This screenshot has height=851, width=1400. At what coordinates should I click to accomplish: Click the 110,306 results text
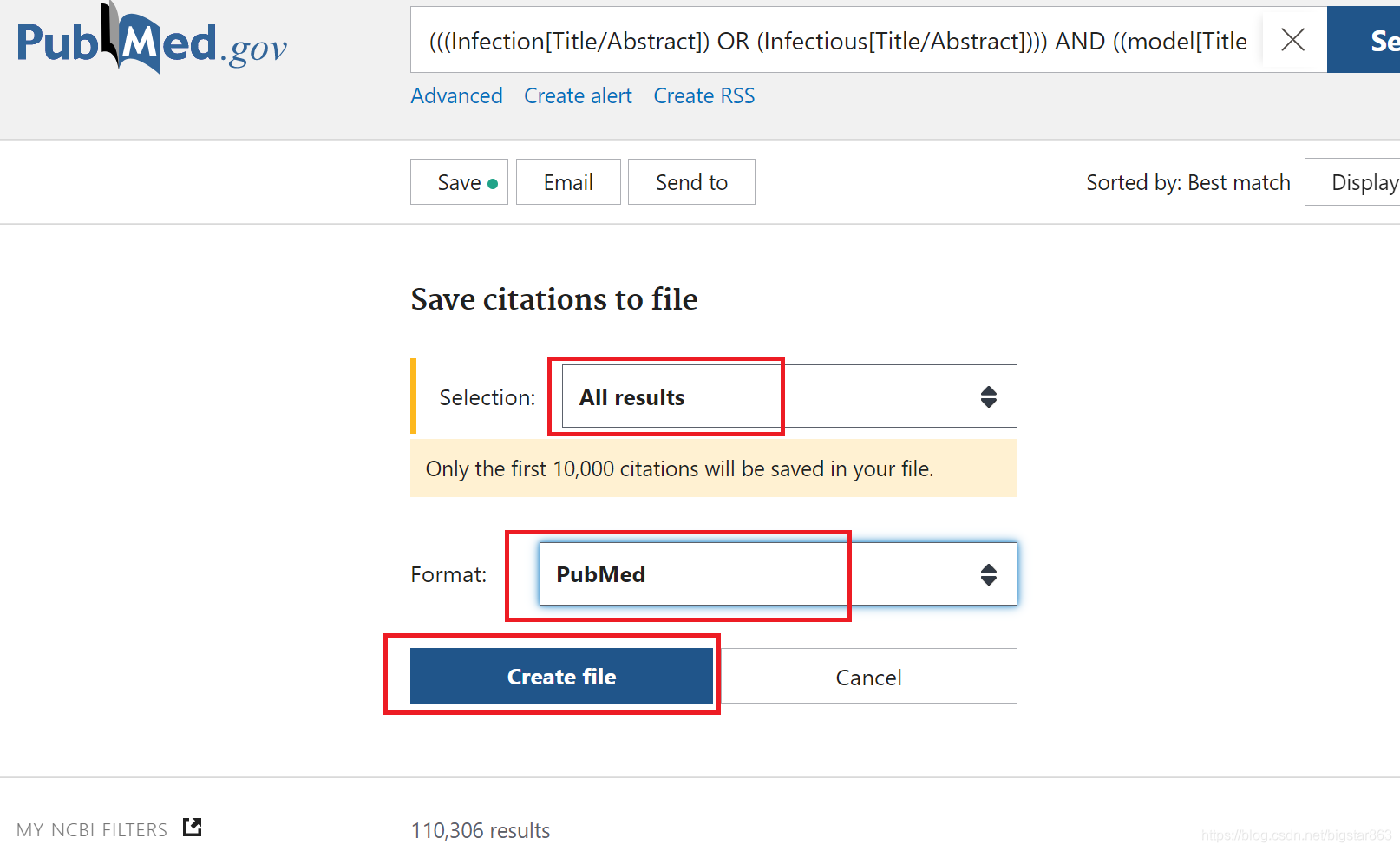click(480, 830)
